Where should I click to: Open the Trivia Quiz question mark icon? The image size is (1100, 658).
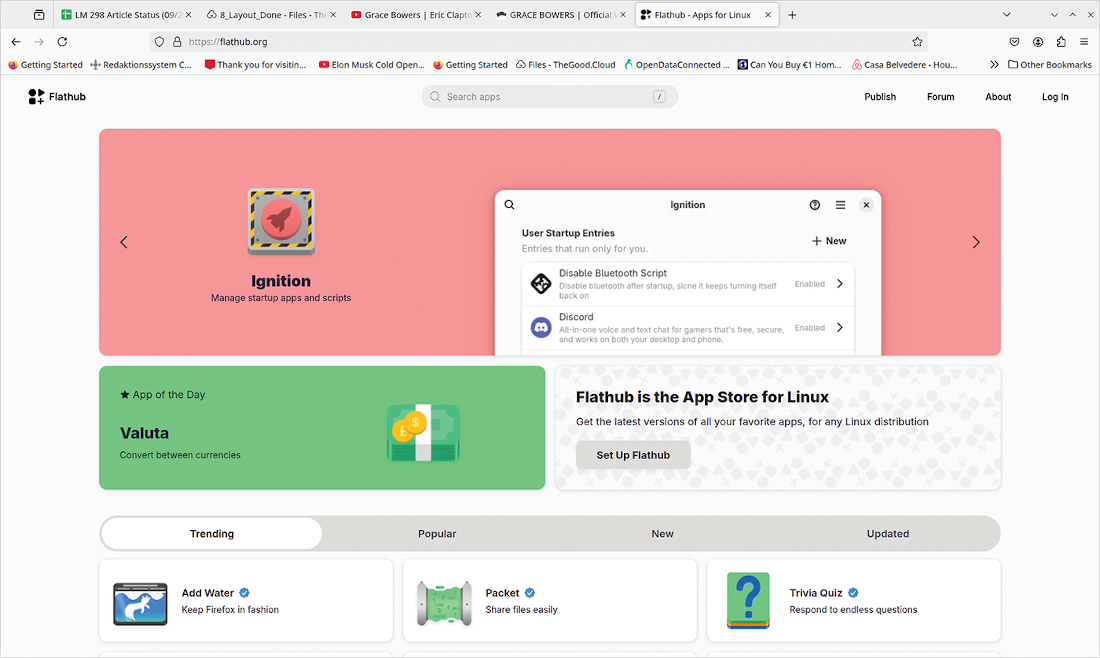click(x=748, y=601)
